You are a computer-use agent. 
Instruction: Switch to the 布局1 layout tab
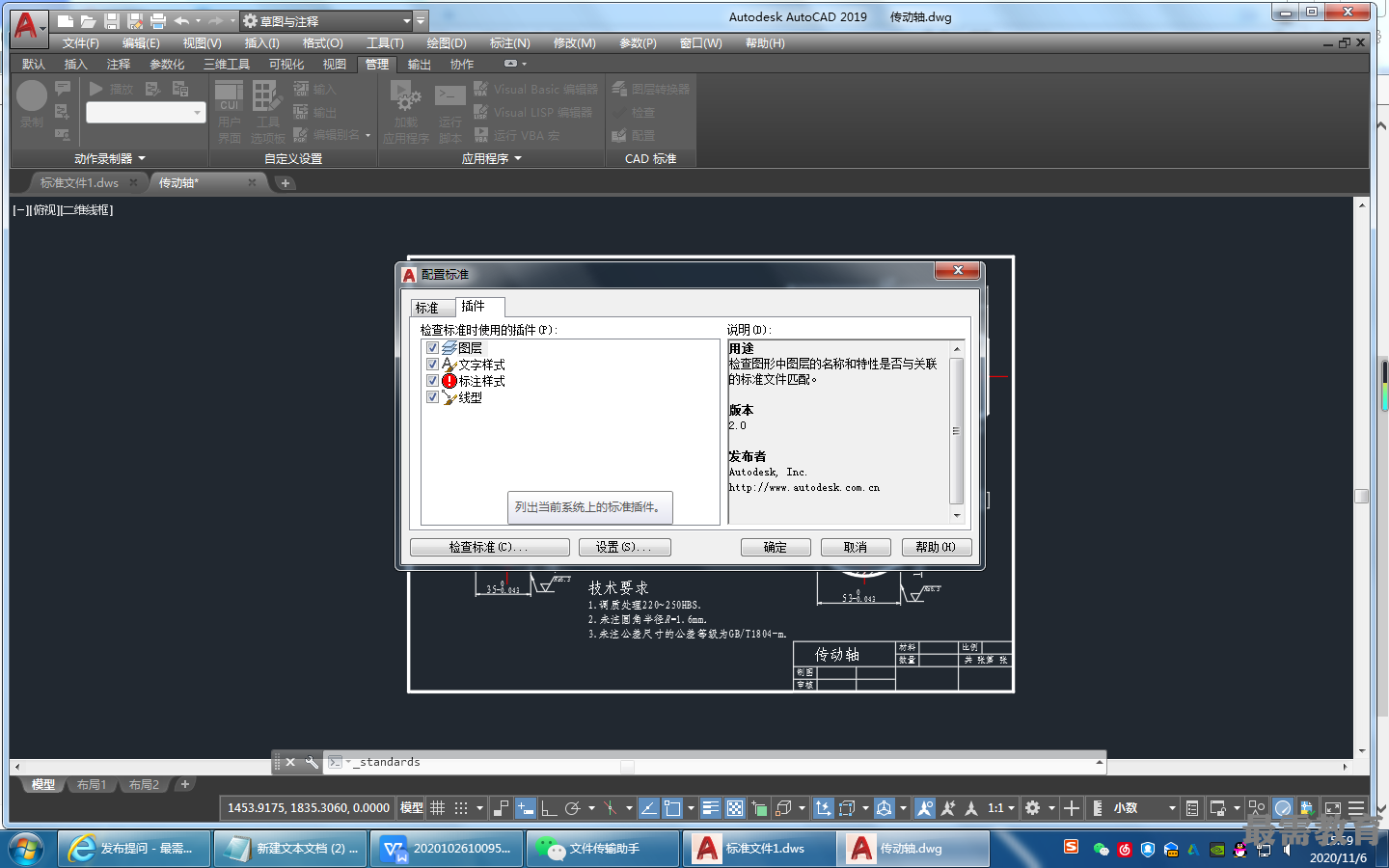[x=92, y=784]
